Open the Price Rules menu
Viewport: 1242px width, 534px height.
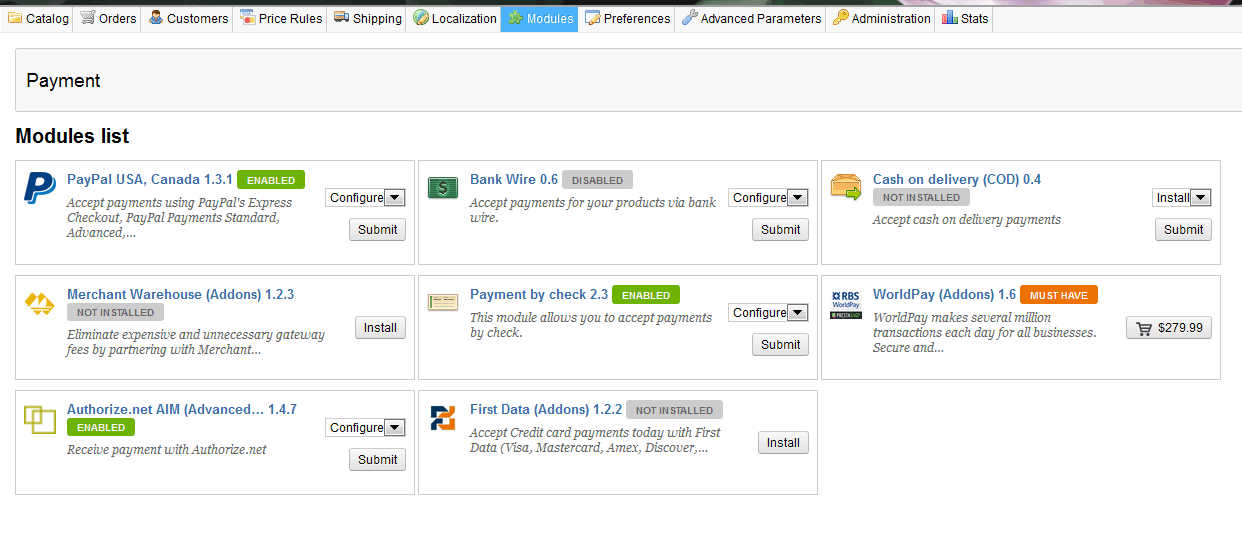(x=280, y=18)
